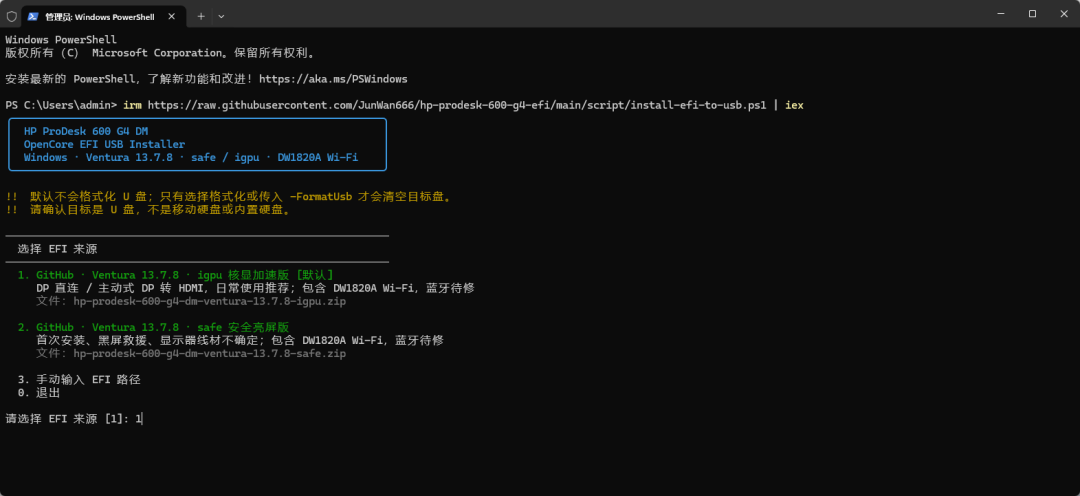
Task: Click file name hp-prodesk-600-g4-dm-ventura-13.7.8-igpu.zip
Action: [x=209, y=301]
